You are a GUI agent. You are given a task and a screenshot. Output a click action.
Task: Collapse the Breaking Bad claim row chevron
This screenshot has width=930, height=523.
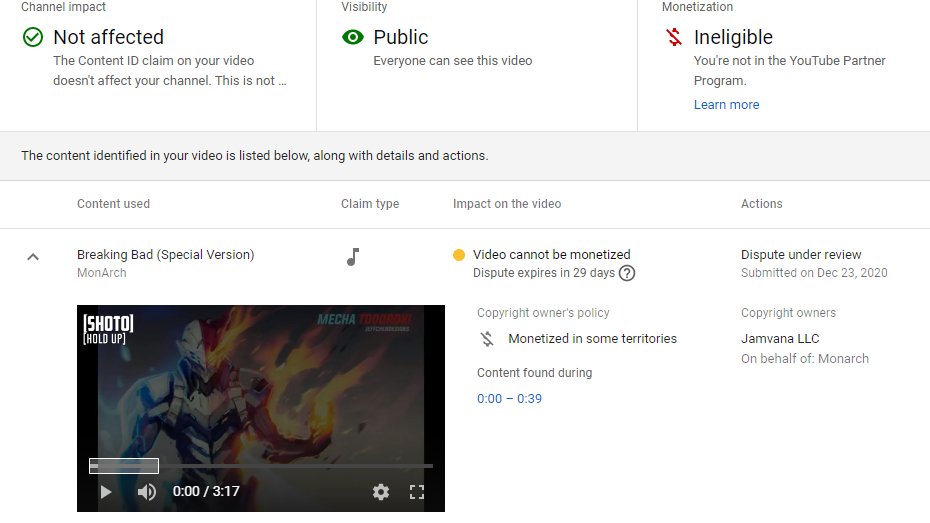pos(33,257)
